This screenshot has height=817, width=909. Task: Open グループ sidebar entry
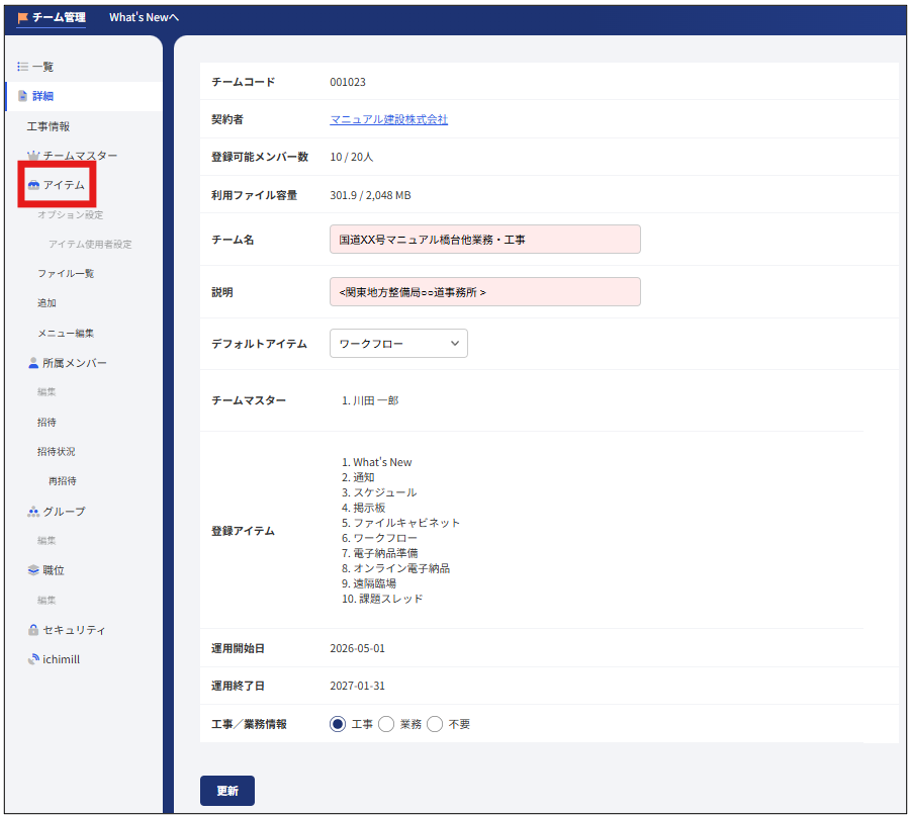click(64, 511)
